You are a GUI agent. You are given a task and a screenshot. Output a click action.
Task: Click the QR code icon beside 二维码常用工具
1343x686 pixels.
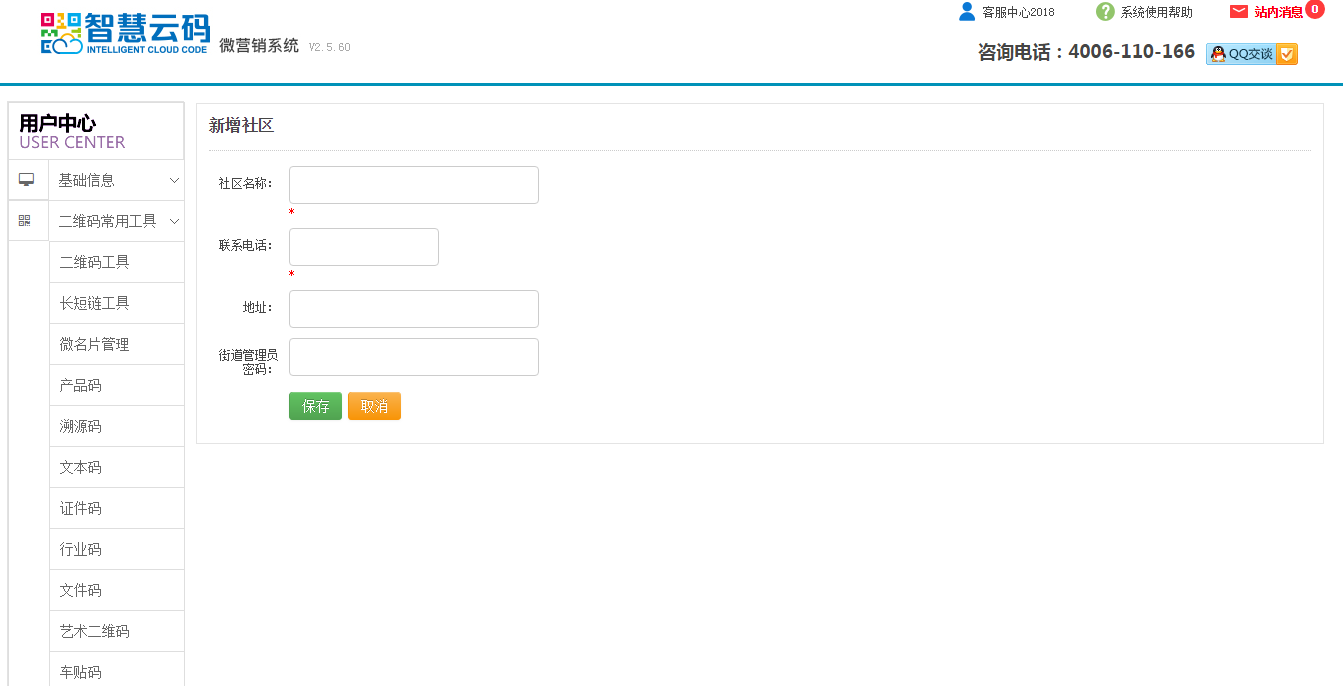(25, 220)
